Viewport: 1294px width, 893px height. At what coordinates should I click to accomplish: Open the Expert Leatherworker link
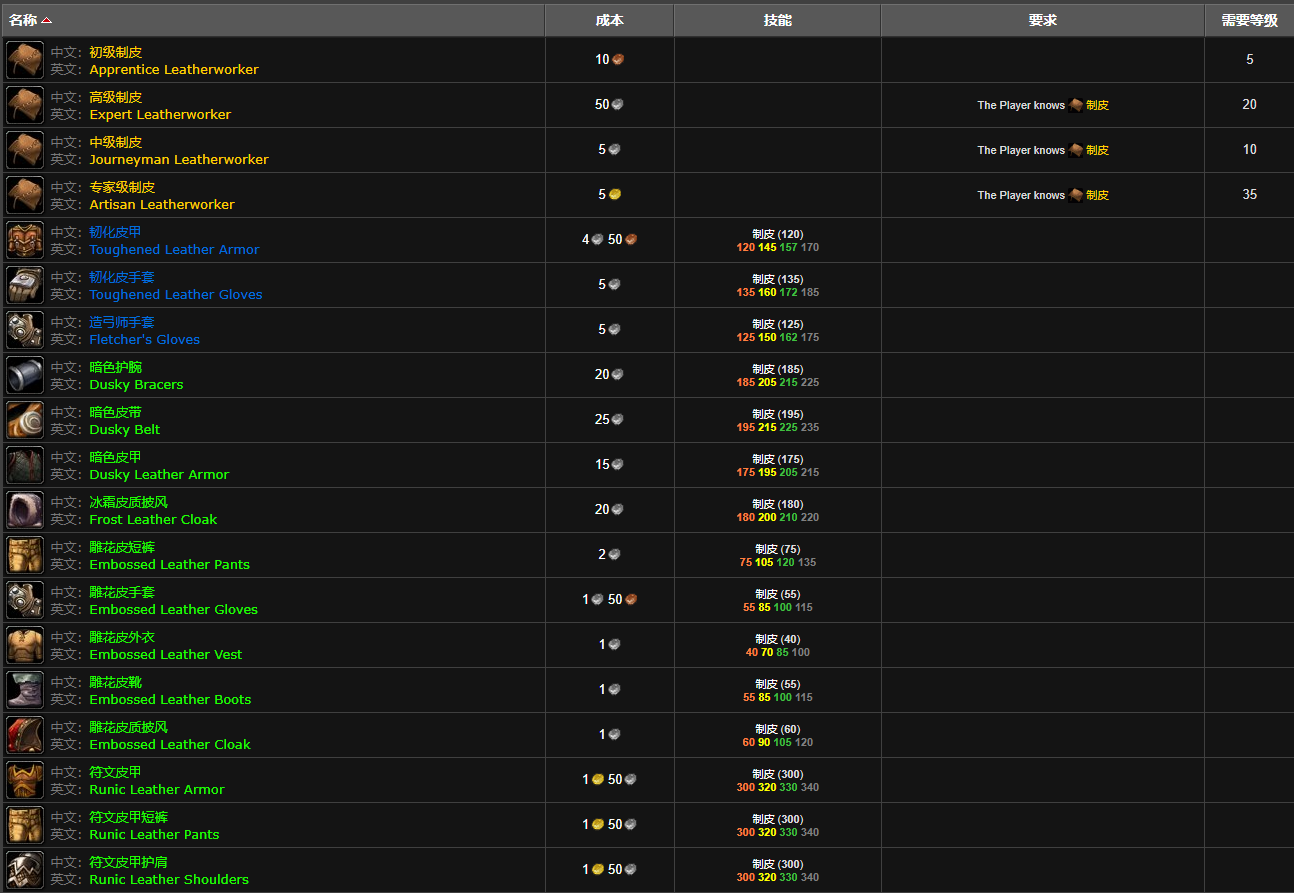click(160, 115)
